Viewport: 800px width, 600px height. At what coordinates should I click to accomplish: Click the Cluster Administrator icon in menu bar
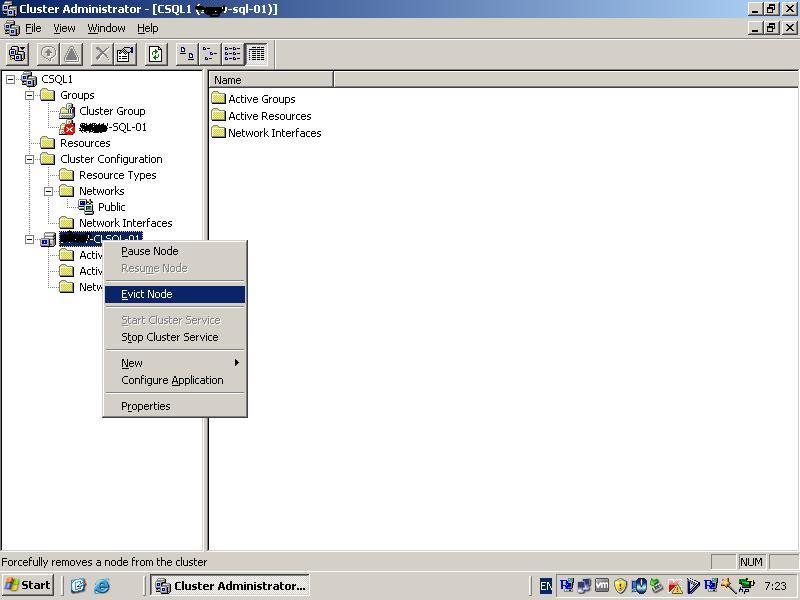pos(12,28)
